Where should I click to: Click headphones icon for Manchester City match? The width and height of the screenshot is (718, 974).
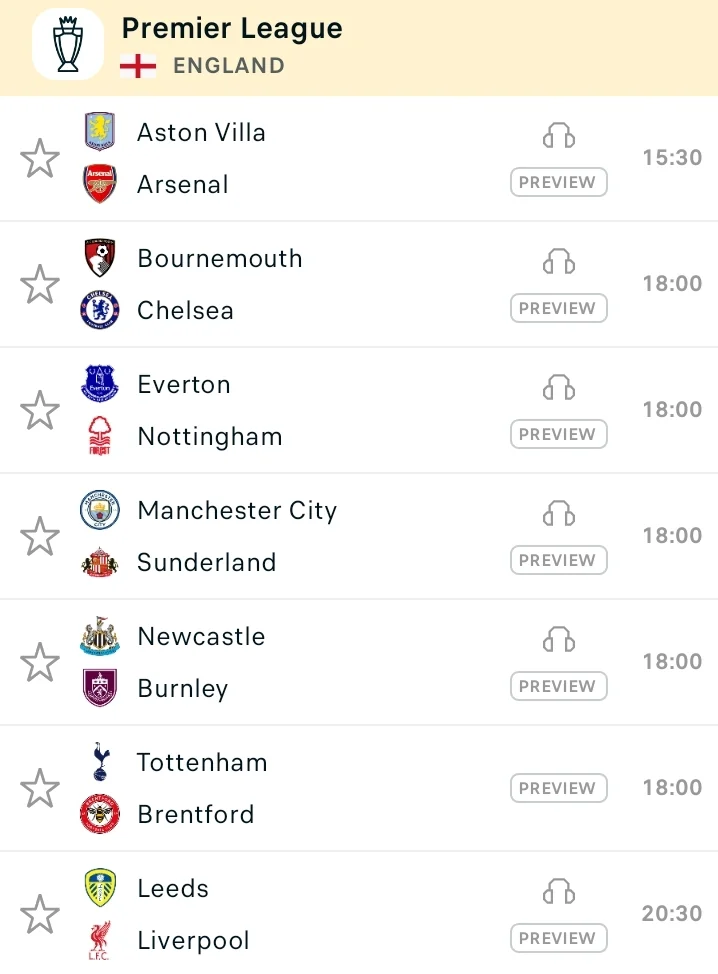coord(559,514)
